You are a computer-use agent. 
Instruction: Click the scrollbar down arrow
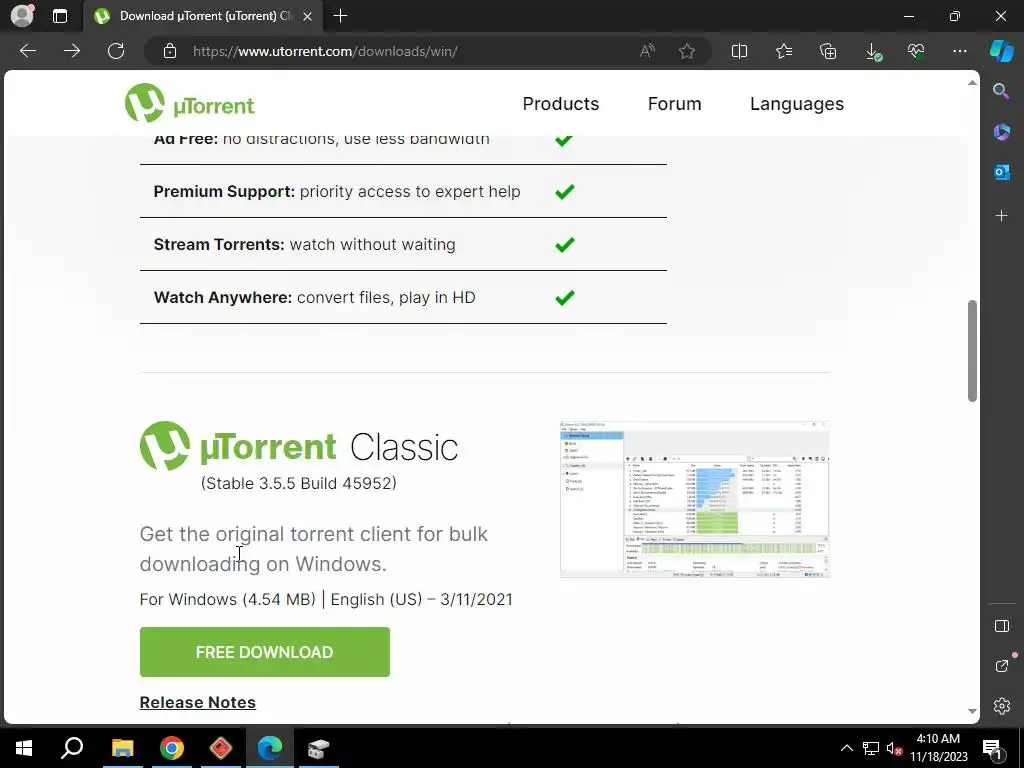click(x=972, y=711)
